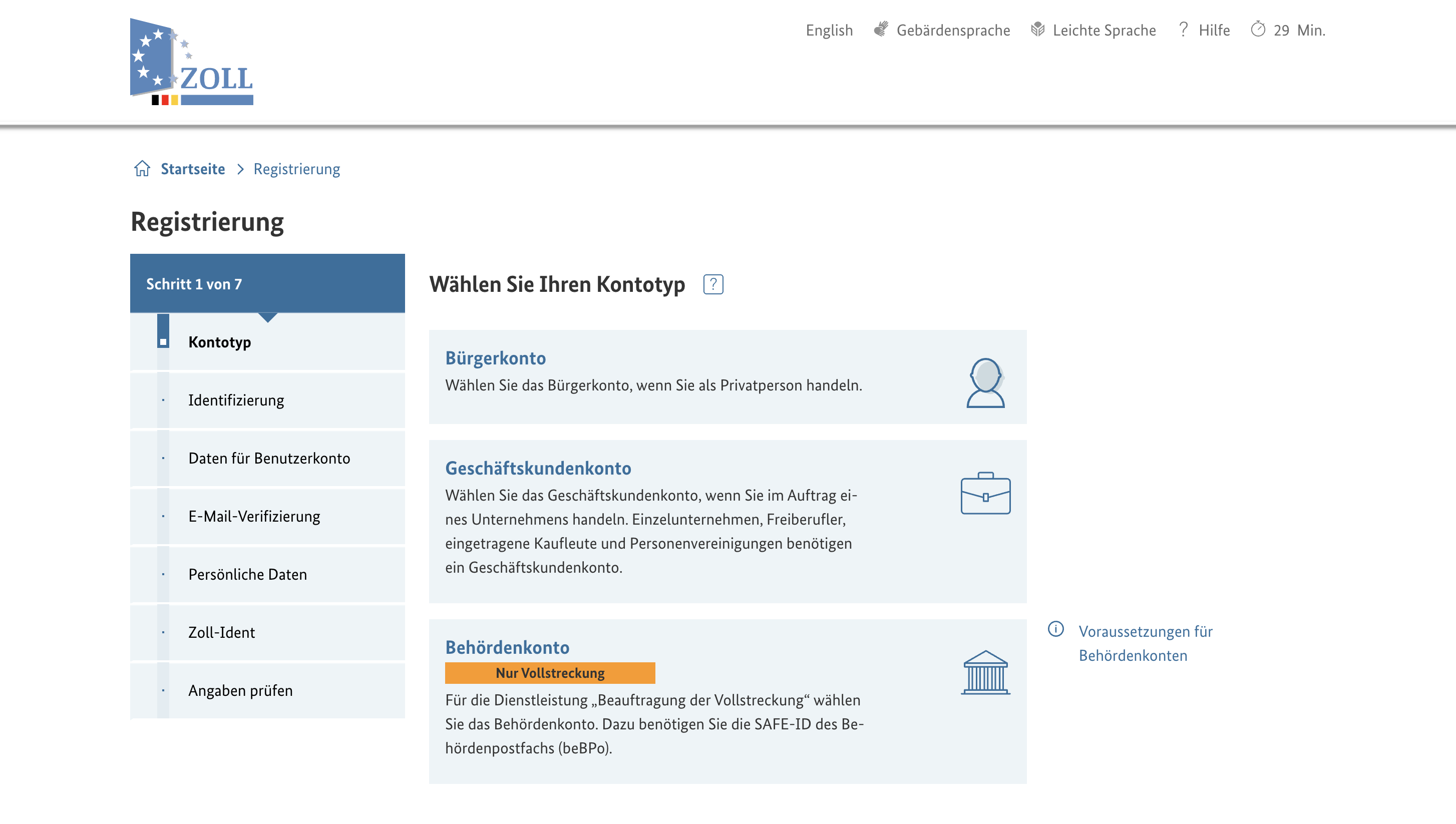The image size is (1456, 824).
Task: Open Hilfe via the question mark icon
Action: (x=1183, y=30)
